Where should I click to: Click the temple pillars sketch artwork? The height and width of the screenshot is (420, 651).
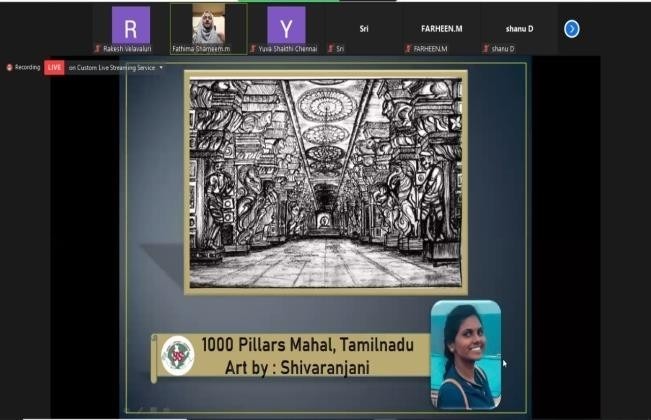326,183
